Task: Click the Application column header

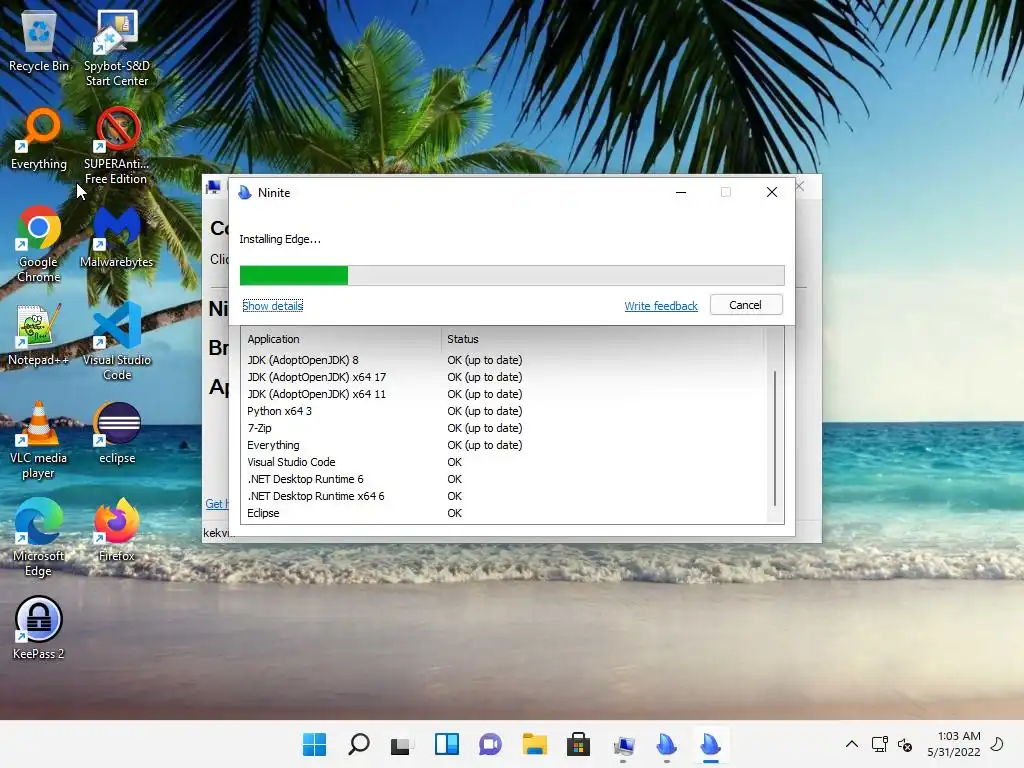Action: click(341, 339)
